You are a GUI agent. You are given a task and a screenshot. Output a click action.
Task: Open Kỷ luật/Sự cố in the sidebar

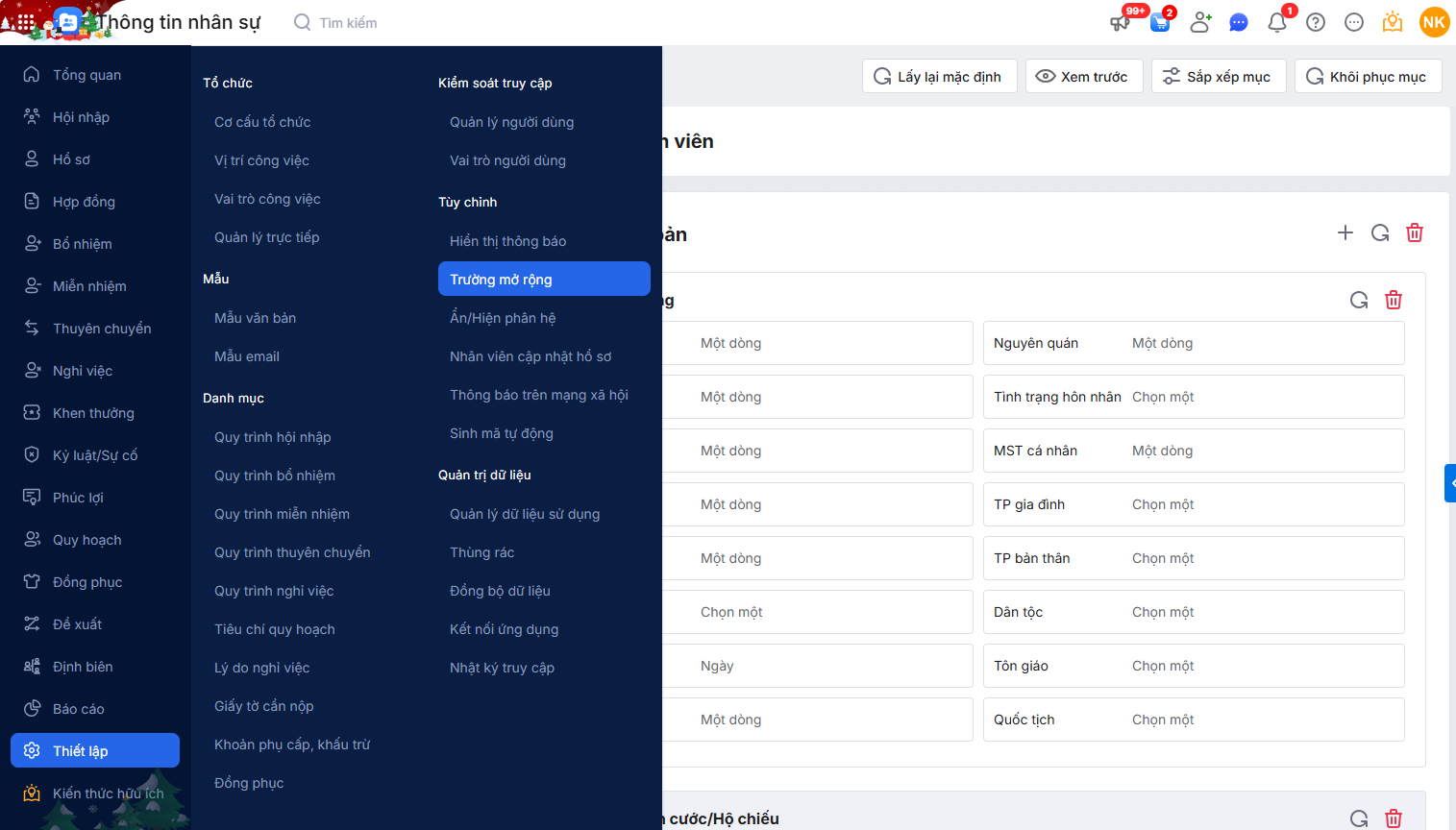click(x=95, y=455)
